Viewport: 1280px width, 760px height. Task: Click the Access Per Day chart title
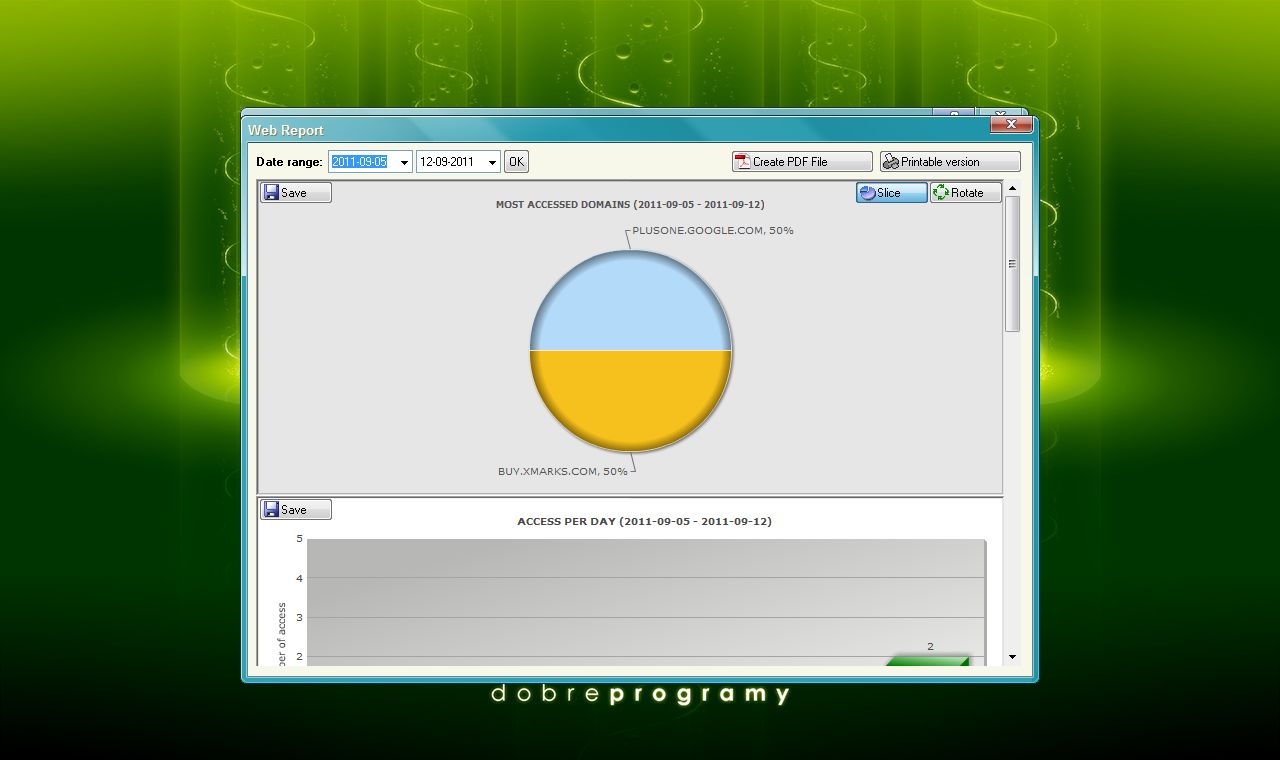644,522
